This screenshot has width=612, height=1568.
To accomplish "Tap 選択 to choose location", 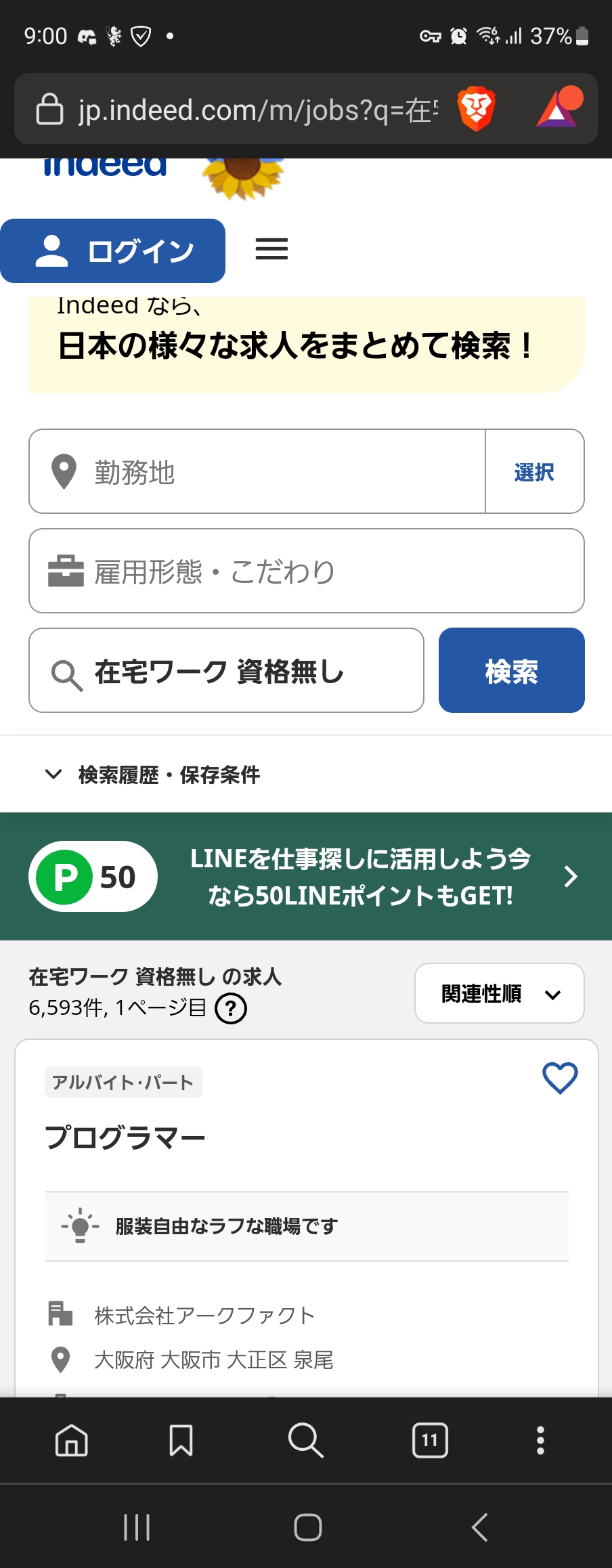I will (534, 472).
